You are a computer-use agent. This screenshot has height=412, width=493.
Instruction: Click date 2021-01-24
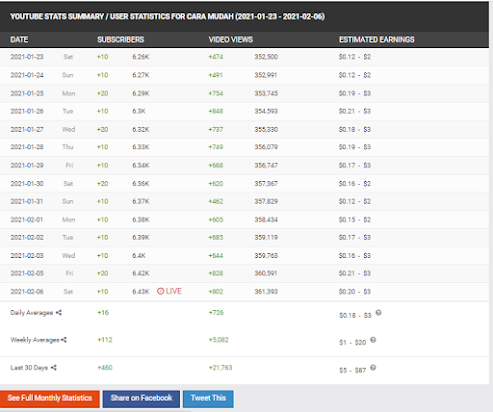[x=27, y=75]
